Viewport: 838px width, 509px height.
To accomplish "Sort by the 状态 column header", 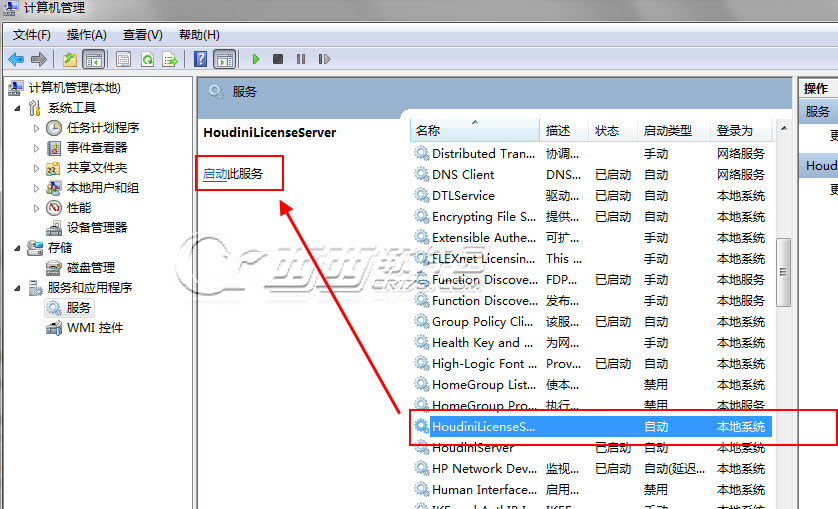I will click(x=613, y=130).
